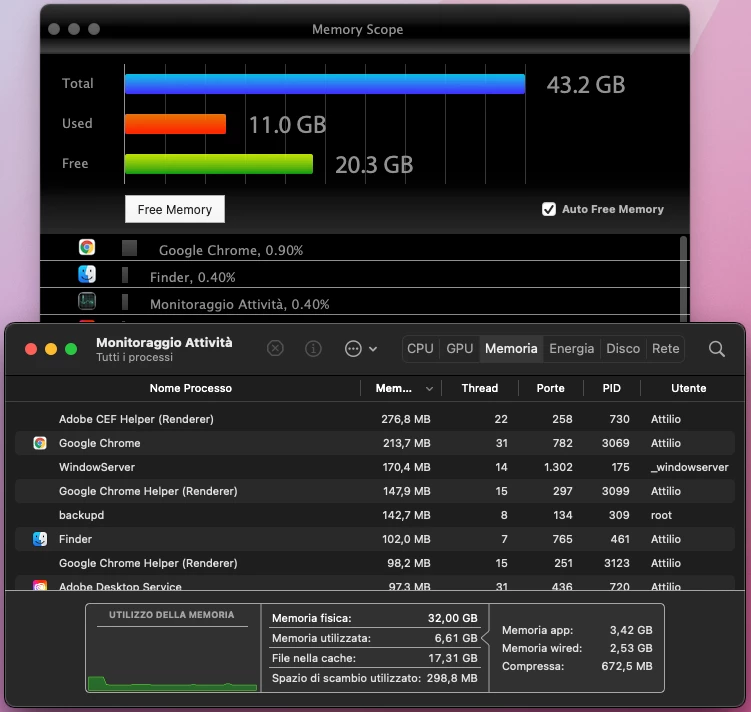The image size is (751, 712).
Task: Click the Compressa 672,5 MB value
Action: [627, 666]
